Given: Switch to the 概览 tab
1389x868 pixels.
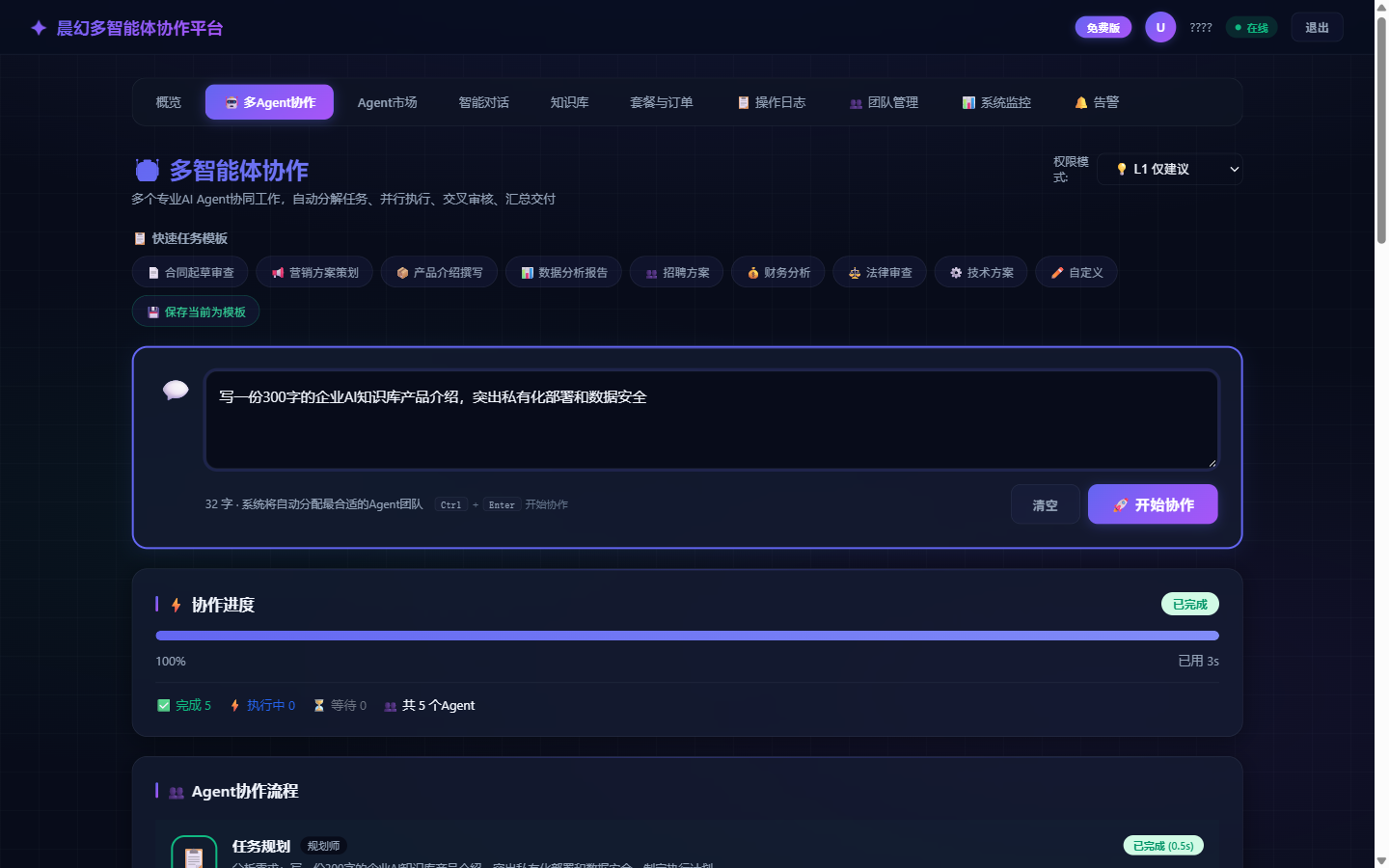Looking at the screenshot, I should (169, 102).
